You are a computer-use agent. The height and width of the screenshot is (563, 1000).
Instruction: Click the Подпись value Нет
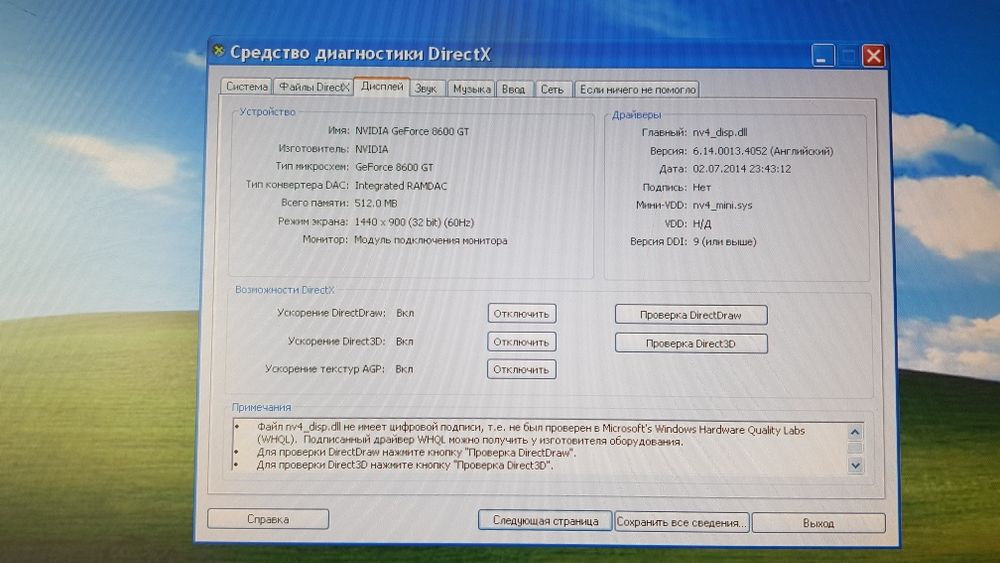702,187
